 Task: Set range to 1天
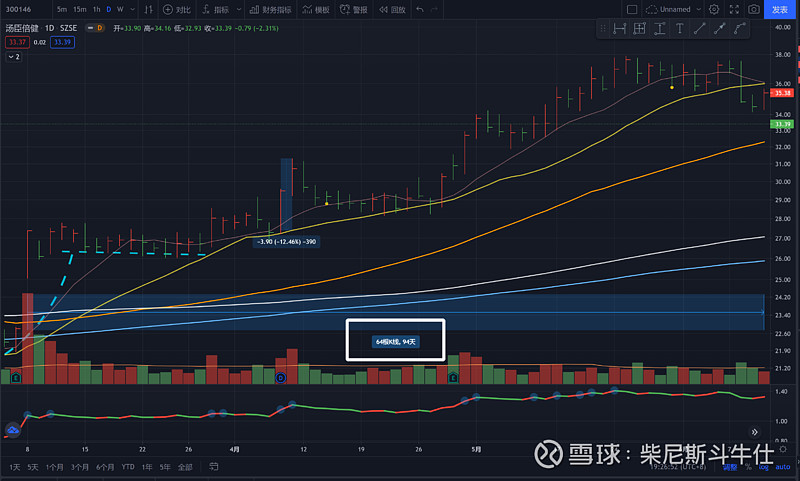point(15,467)
